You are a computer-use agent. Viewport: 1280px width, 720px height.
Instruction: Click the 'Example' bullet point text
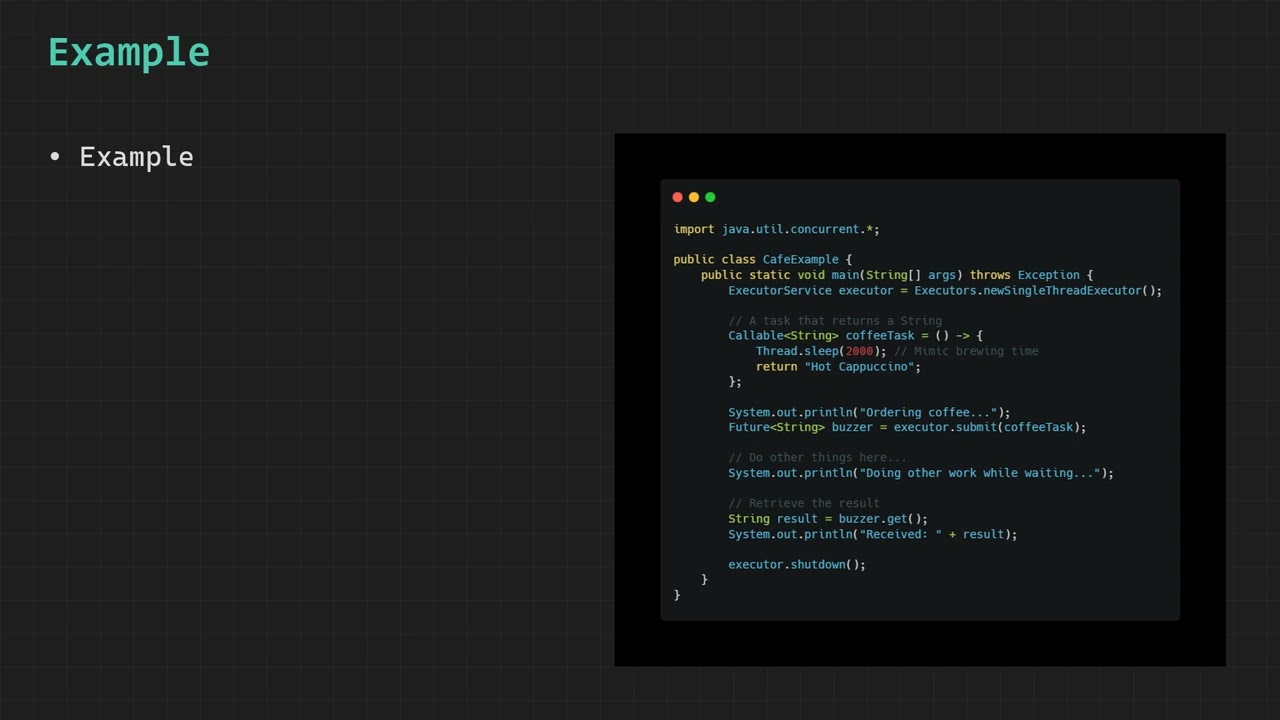136,157
